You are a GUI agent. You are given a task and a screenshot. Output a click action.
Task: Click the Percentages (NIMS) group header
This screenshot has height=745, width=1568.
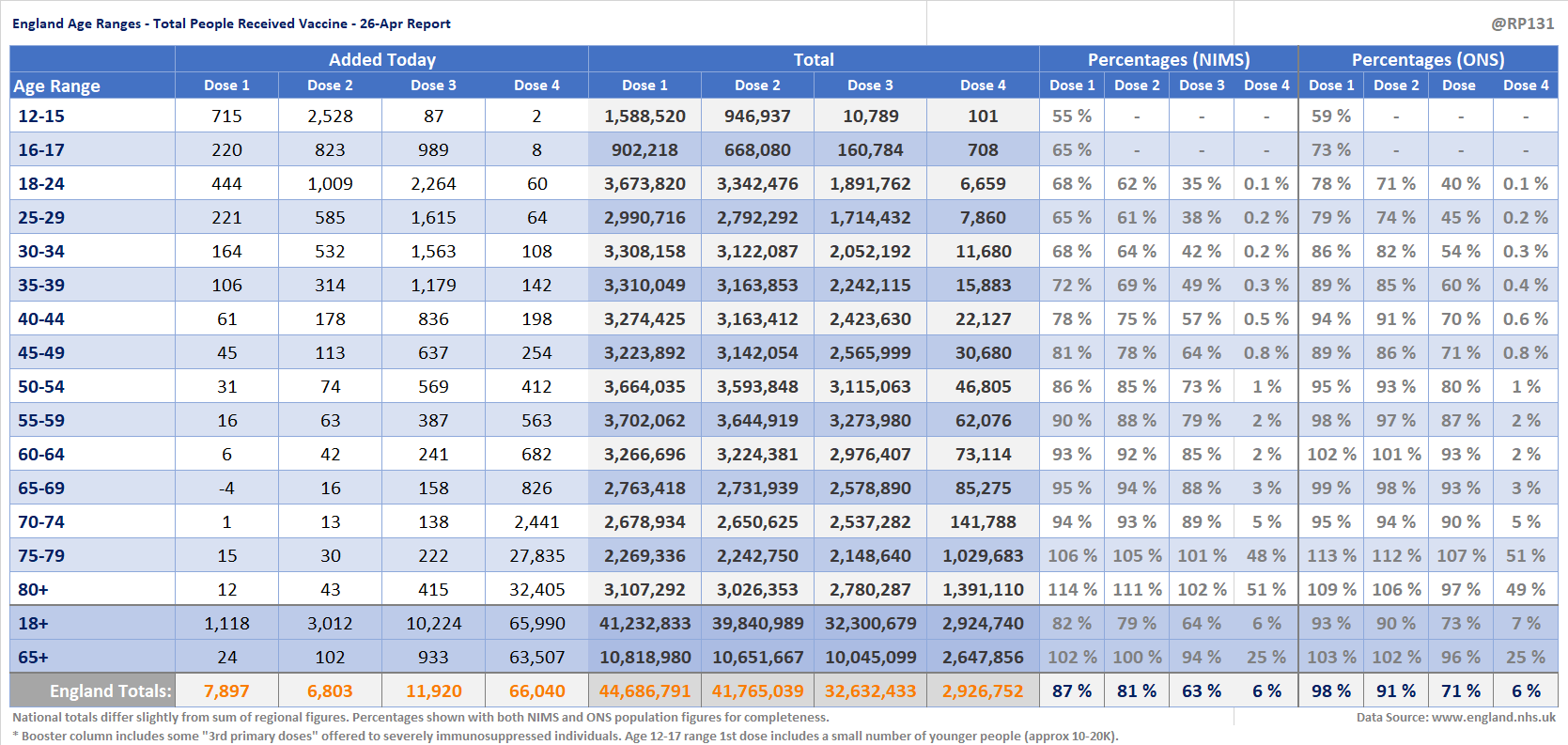pos(1168,59)
